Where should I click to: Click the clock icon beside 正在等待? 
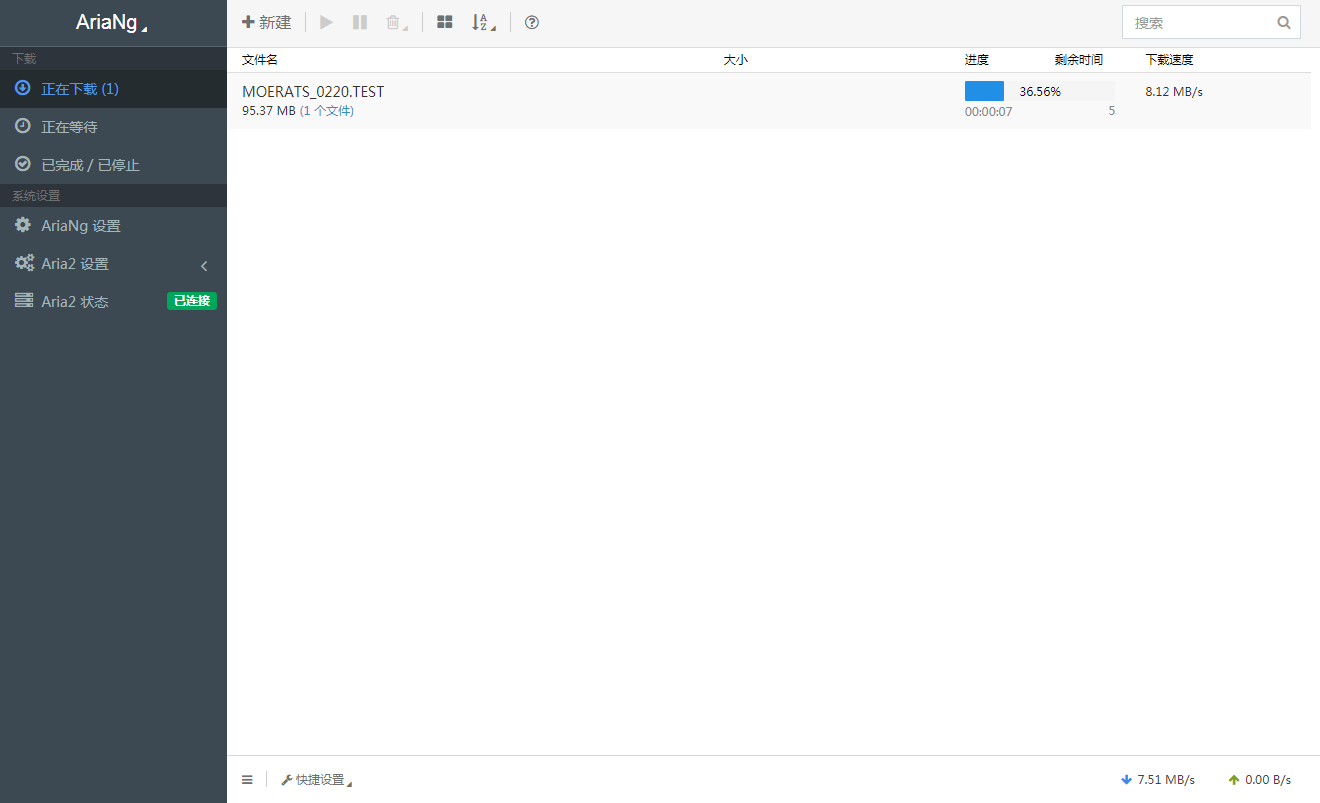tap(23, 126)
